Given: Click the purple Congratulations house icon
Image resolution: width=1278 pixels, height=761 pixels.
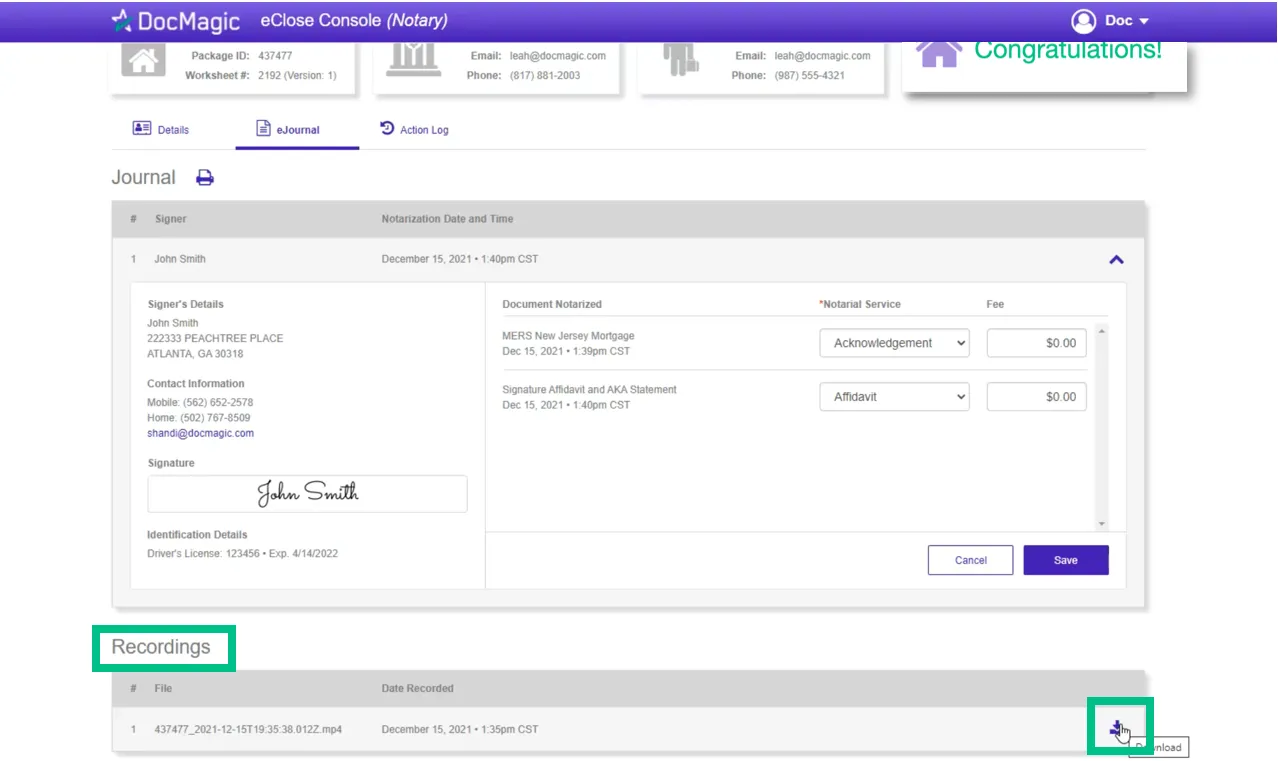Looking at the screenshot, I should pyautogui.click(x=938, y=53).
